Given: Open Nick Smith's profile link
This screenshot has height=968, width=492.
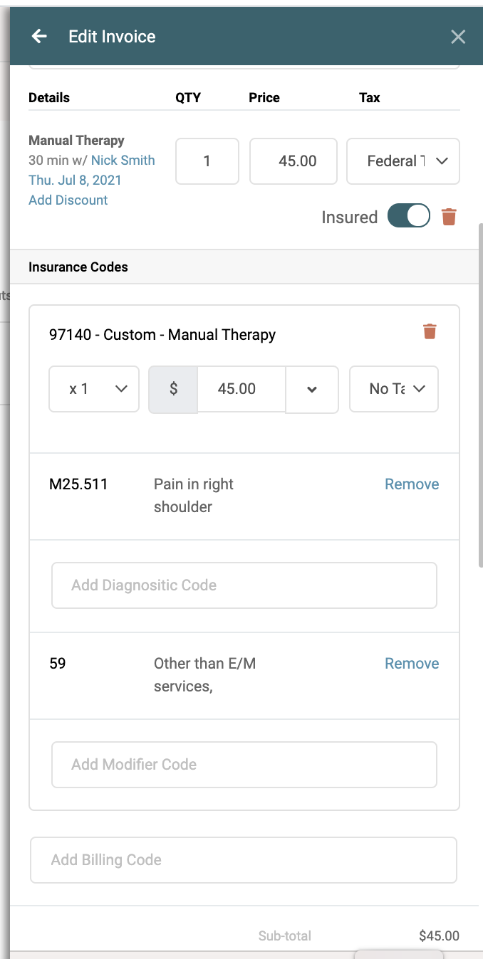Looking at the screenshot, I should click(123, 161).
